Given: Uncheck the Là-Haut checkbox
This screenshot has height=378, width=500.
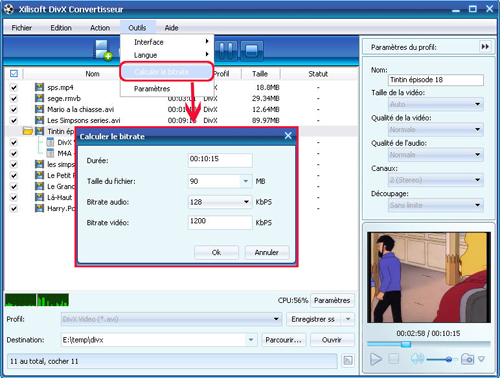Looking at the screenshot, I should [14, 197].
